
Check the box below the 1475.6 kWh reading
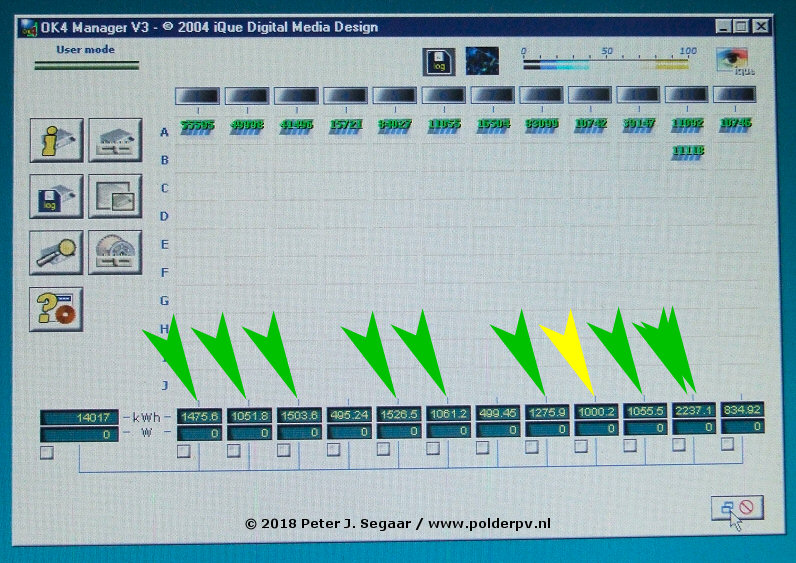pos(184,452)
